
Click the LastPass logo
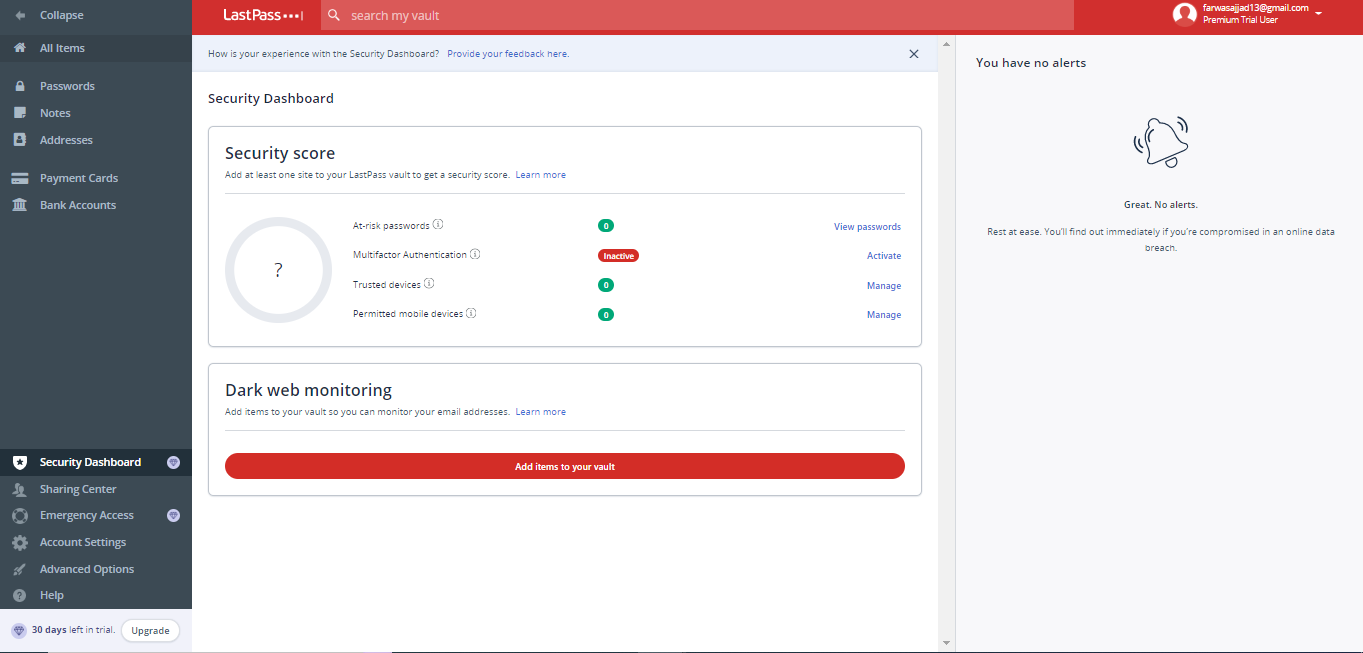(263, 16)
